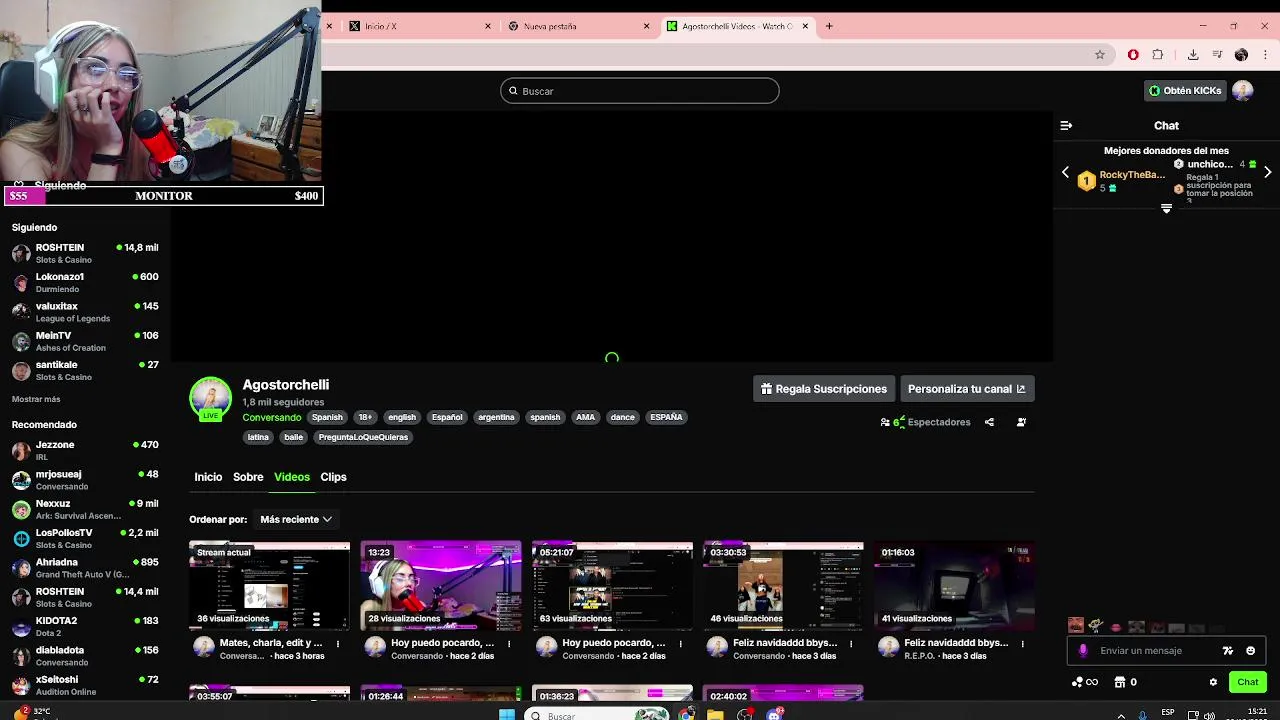
Task: Open santikale channel in sidebar
Action: pos(85,370)
